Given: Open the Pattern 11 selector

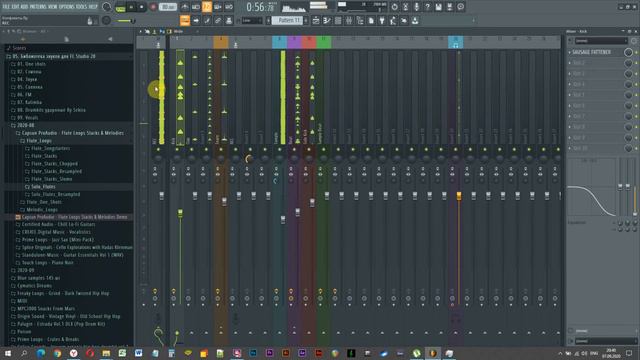Looking at the screenshot, I should point(287,20).
